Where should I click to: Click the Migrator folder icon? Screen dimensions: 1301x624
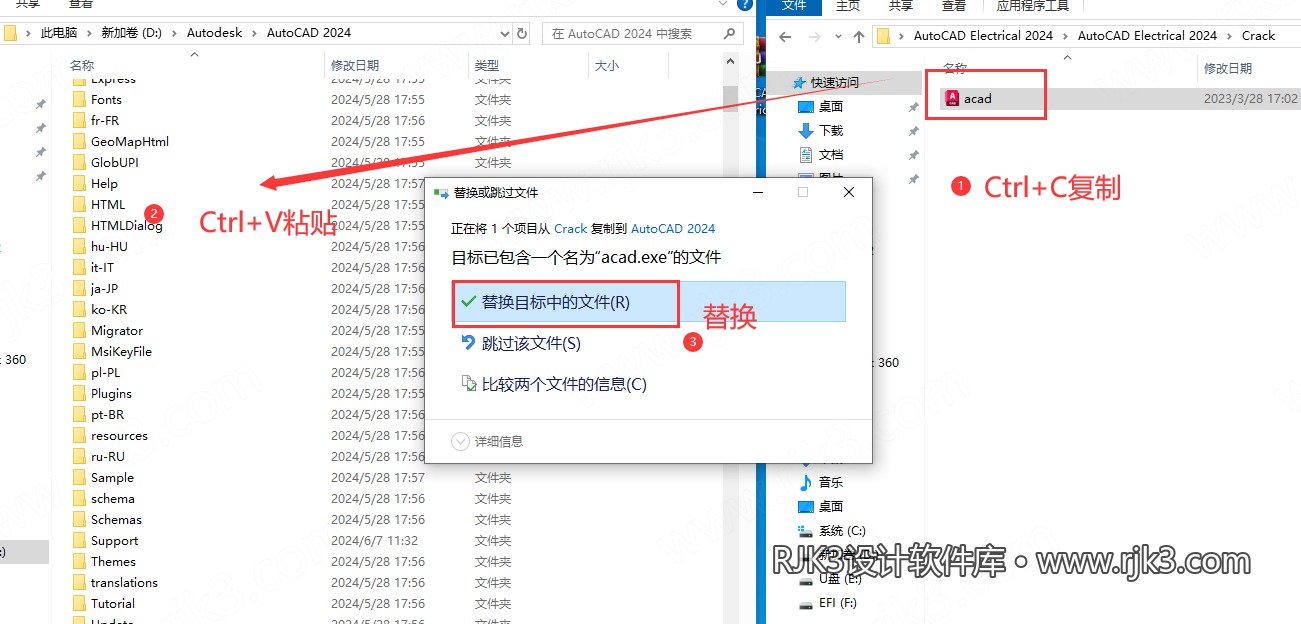pos(79,330)
